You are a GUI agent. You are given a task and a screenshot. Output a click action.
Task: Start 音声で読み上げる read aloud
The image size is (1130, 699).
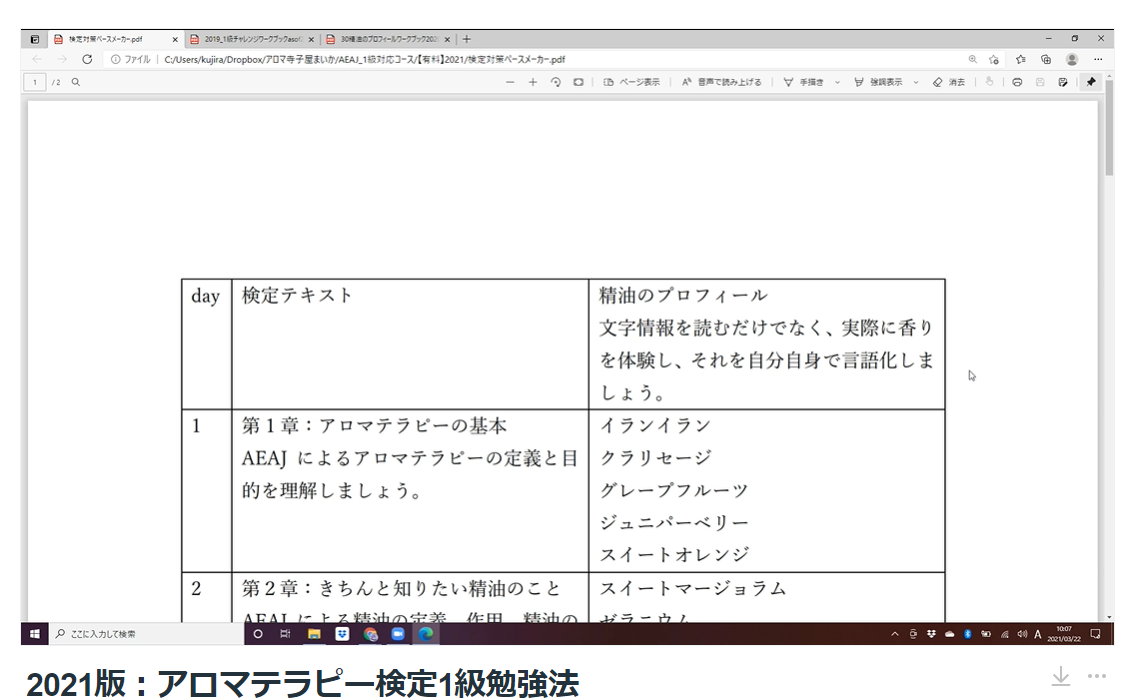(721, 82)
